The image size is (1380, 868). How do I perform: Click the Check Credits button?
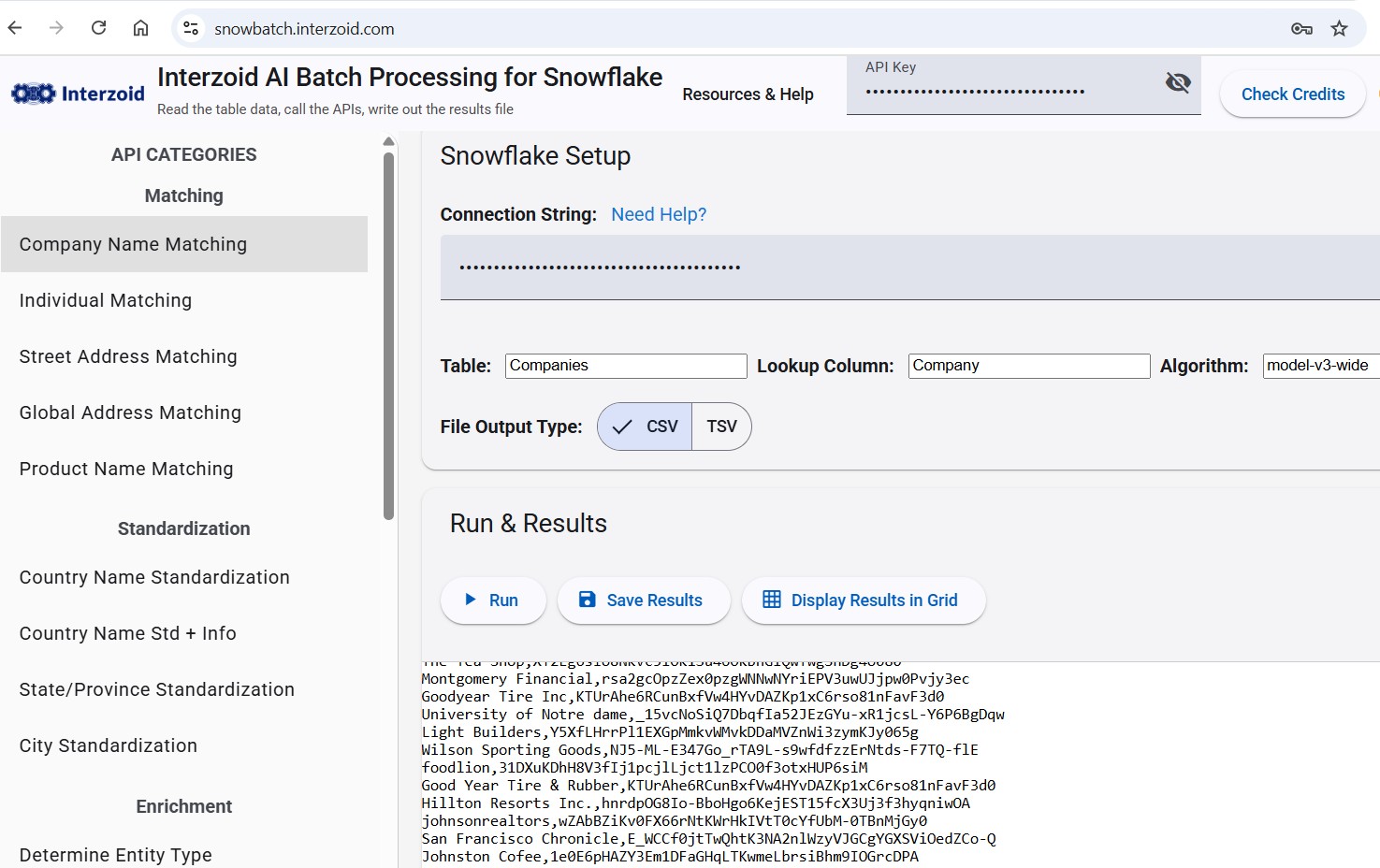click(1293, 94)
